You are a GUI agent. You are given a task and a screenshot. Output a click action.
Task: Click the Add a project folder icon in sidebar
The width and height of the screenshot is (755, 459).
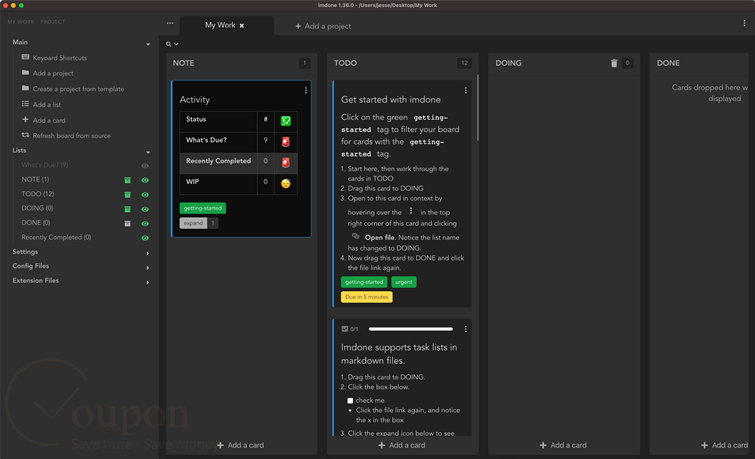[25, 73]
